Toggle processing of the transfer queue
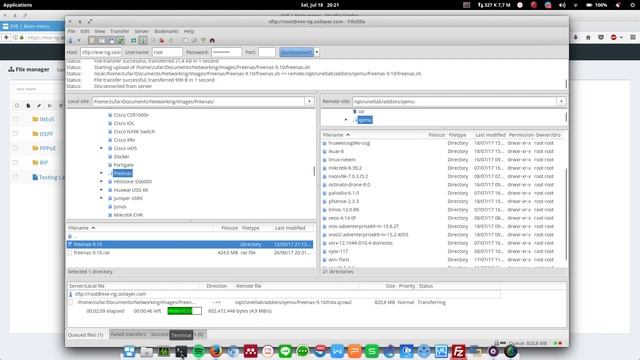Viewport: 640px width, 360px height. tap(143, 40)
